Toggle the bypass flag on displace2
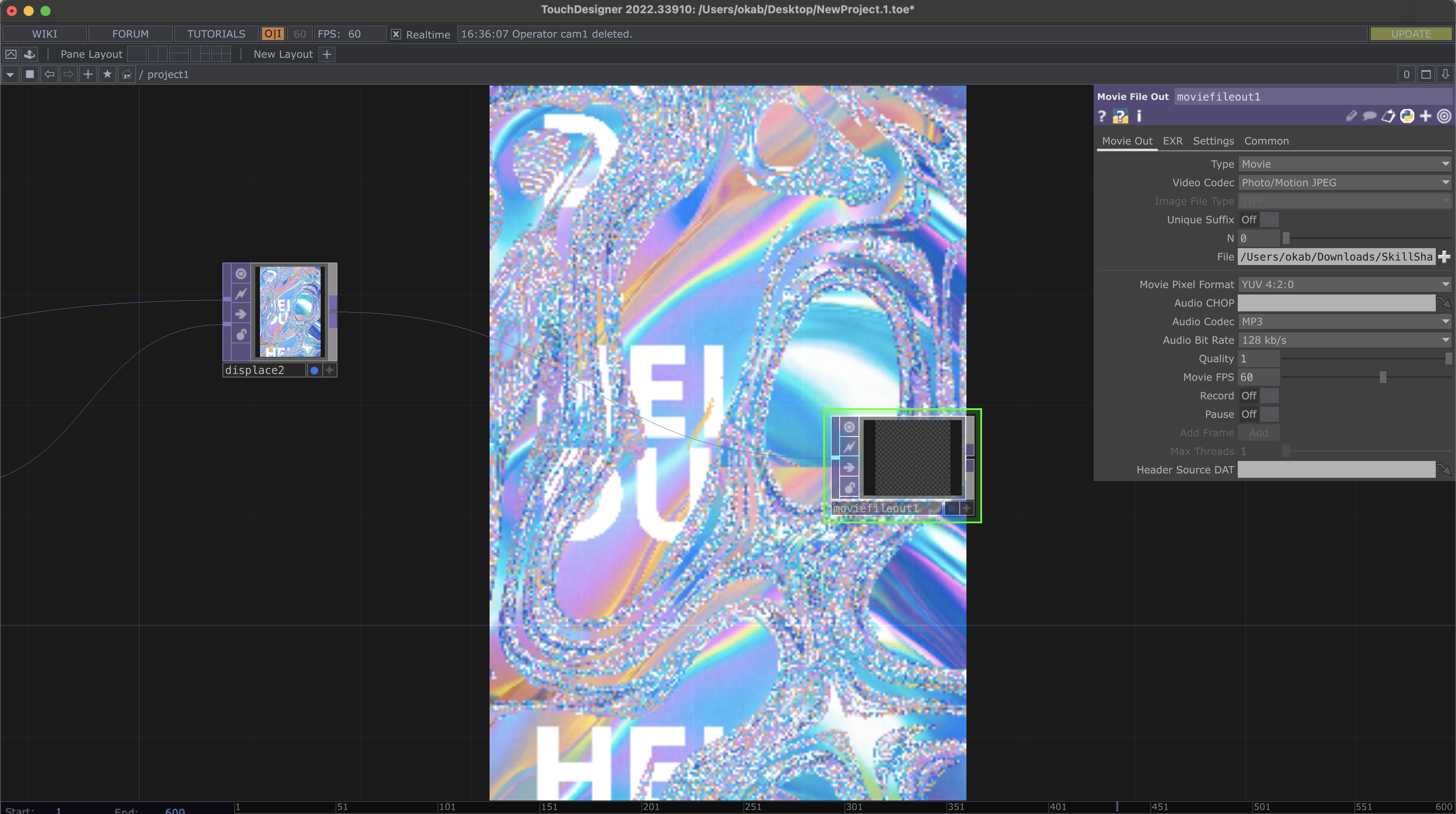Screen dimensions: 1456x814 click(x=241, y=293)
